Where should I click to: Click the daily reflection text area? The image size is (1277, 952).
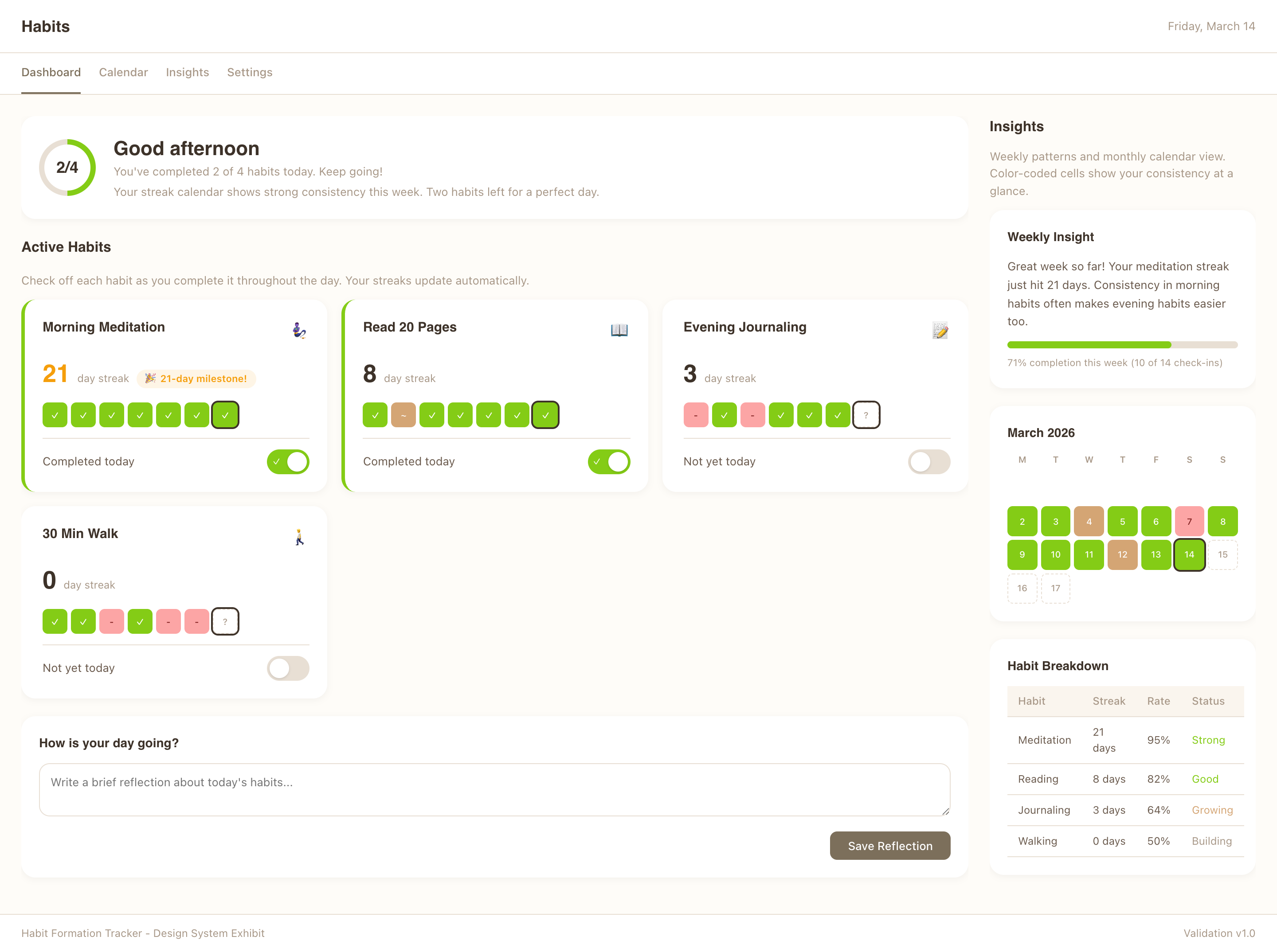tap(494, 789)
